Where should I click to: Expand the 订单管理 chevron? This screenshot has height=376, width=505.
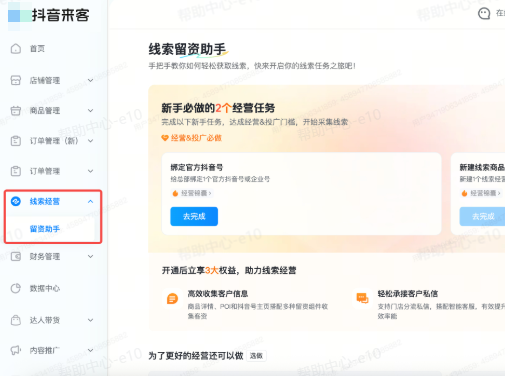click(x=90, y=171)
